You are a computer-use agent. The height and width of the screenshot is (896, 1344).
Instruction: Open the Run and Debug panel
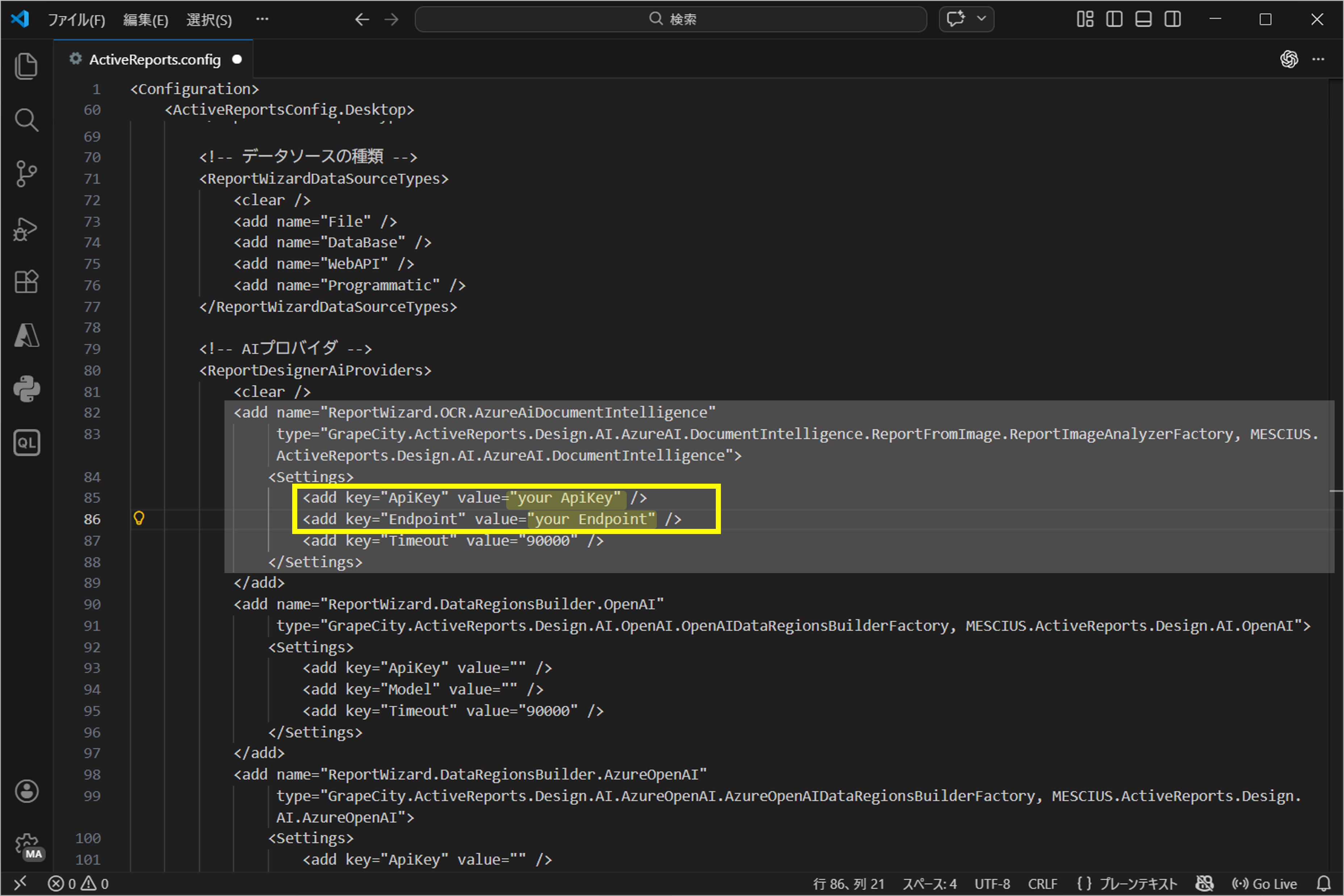26,228
